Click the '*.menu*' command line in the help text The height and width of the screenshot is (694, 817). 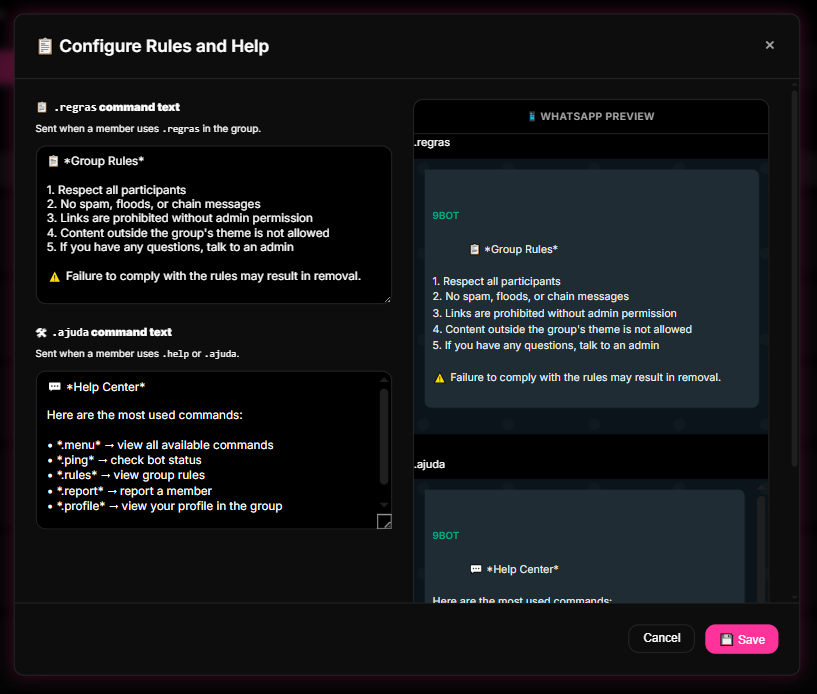coord(160,445)
